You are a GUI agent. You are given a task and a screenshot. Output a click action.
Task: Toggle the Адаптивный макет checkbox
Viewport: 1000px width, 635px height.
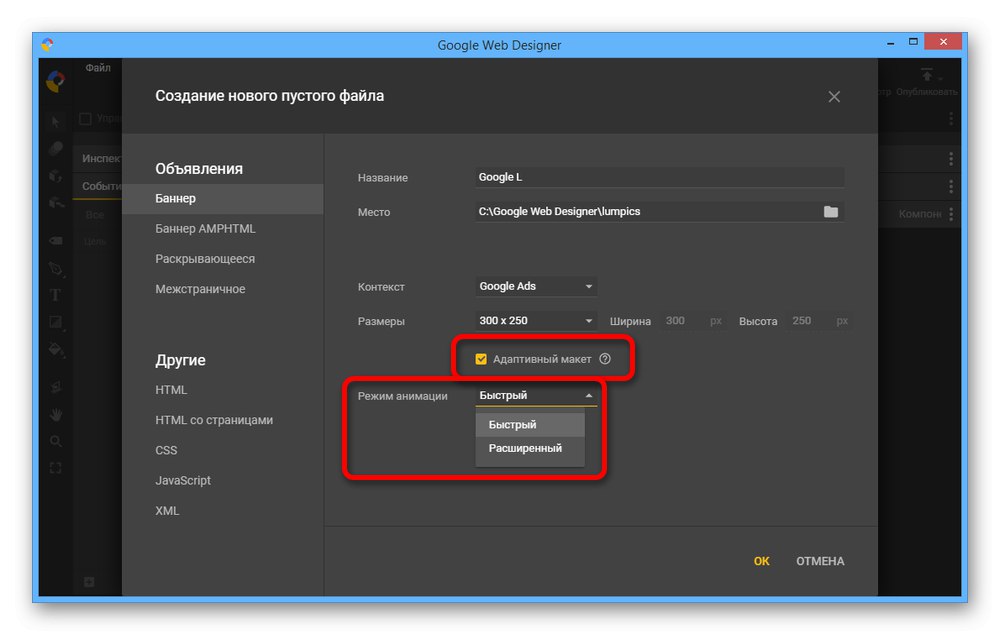481,359
